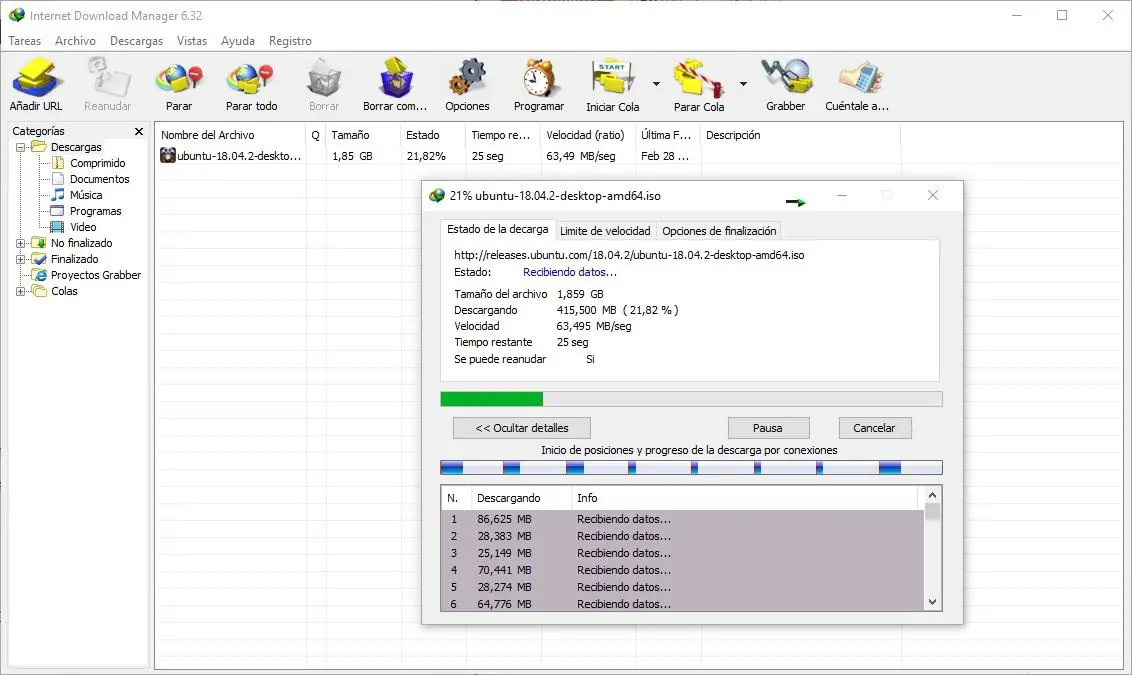
Task: Switch to Estado de la descarga tab
Action: click(x=497, y=230)
